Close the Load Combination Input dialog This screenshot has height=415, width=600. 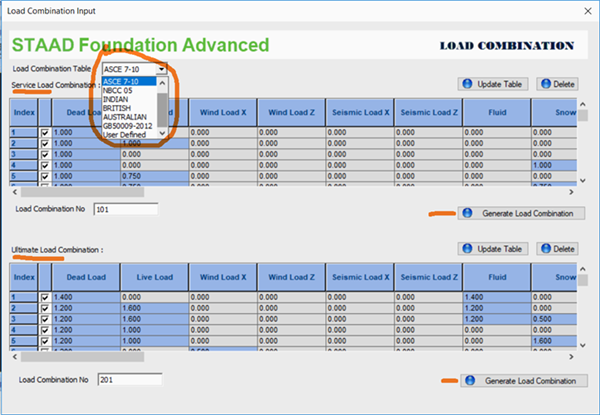[x=588, y=11]
